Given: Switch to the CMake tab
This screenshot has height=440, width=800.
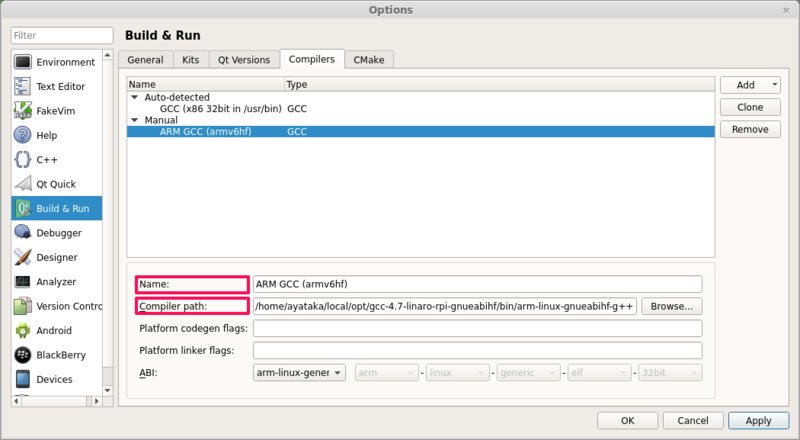Looking at the screenshot, I should coord(369,60).
